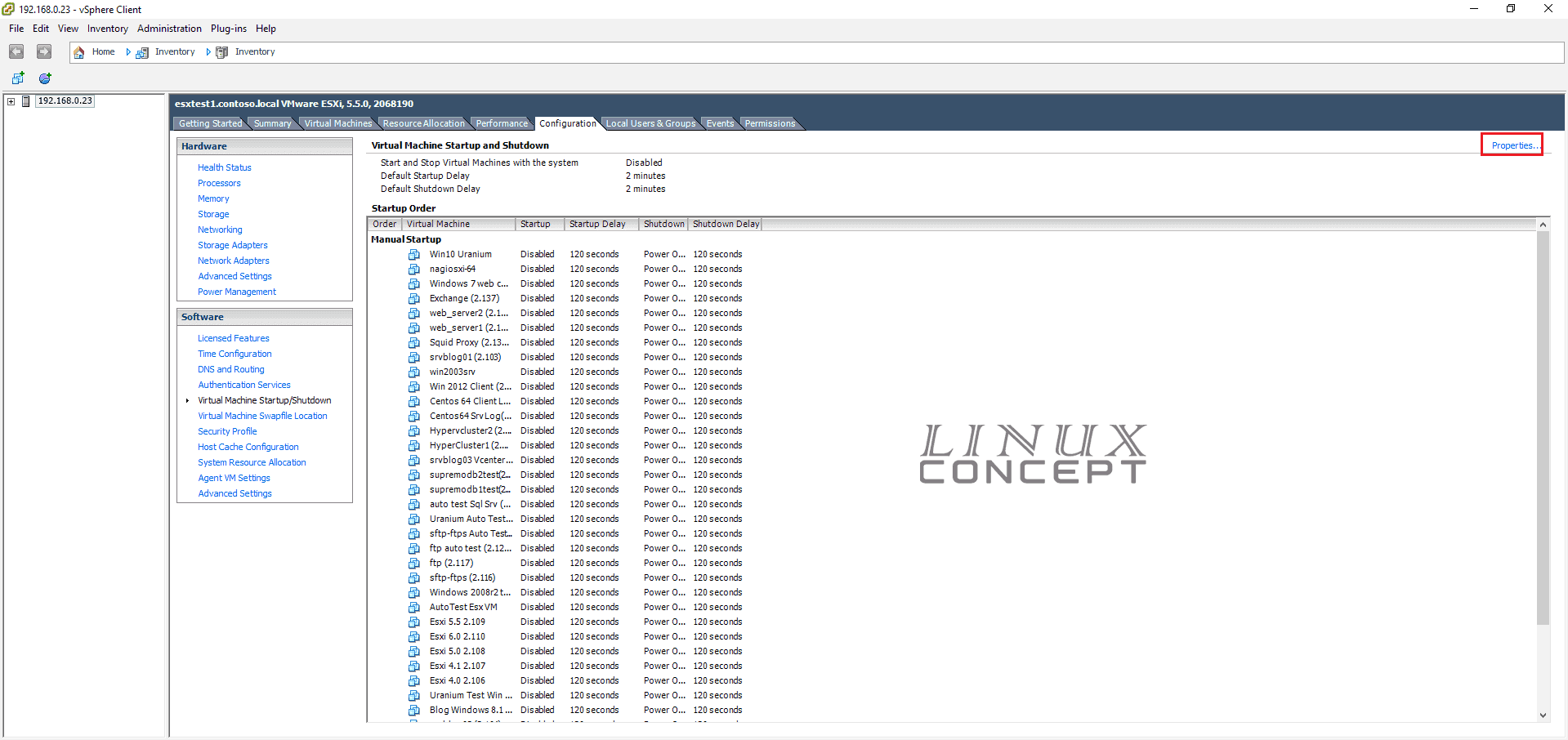Open the File menu
This screenshot has height=740, width=1568.
[16, 29]
